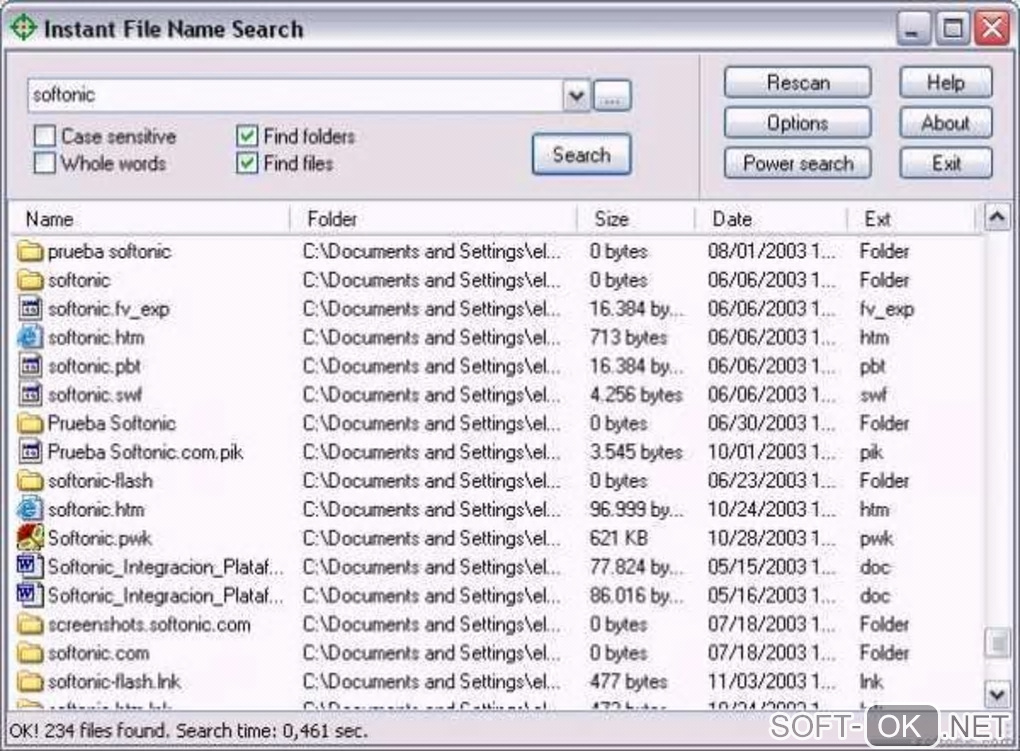Sort results by the Size column header
Image resolution: width=1020 pixels, height=751 pixels.
pos(636,219)
